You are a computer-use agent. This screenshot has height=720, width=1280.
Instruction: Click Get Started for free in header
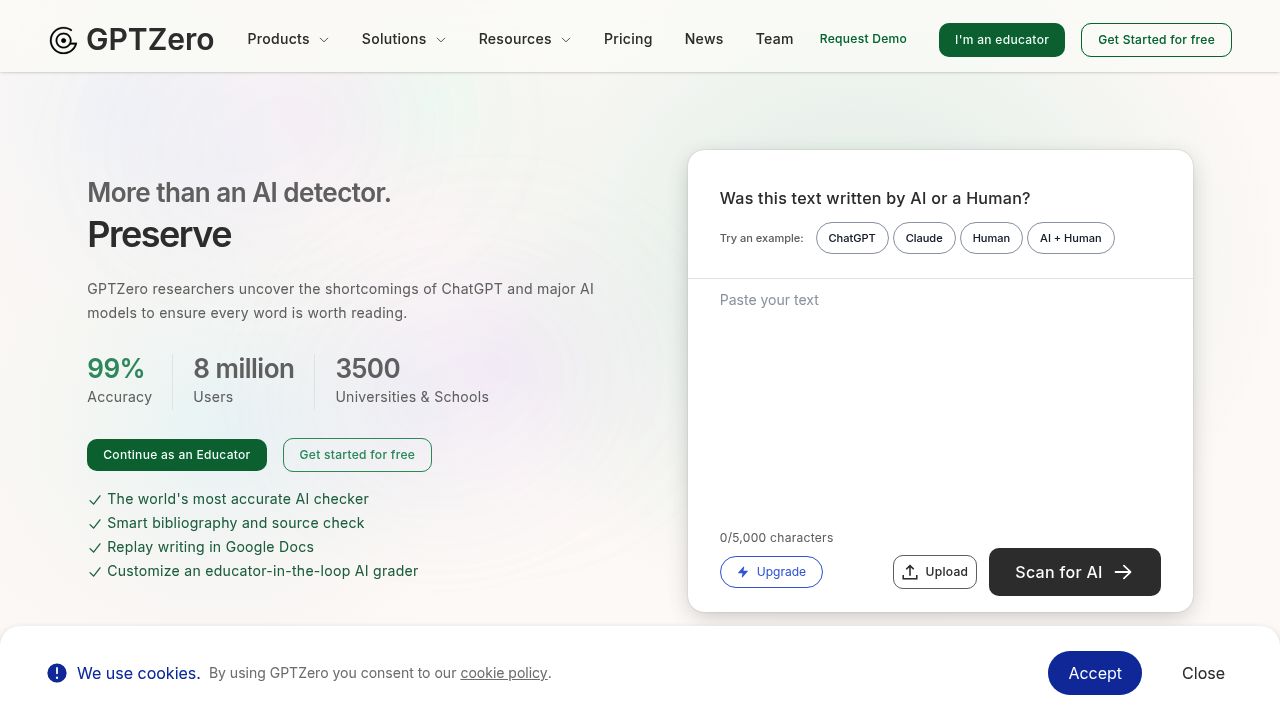click(x=1156, y=40)
